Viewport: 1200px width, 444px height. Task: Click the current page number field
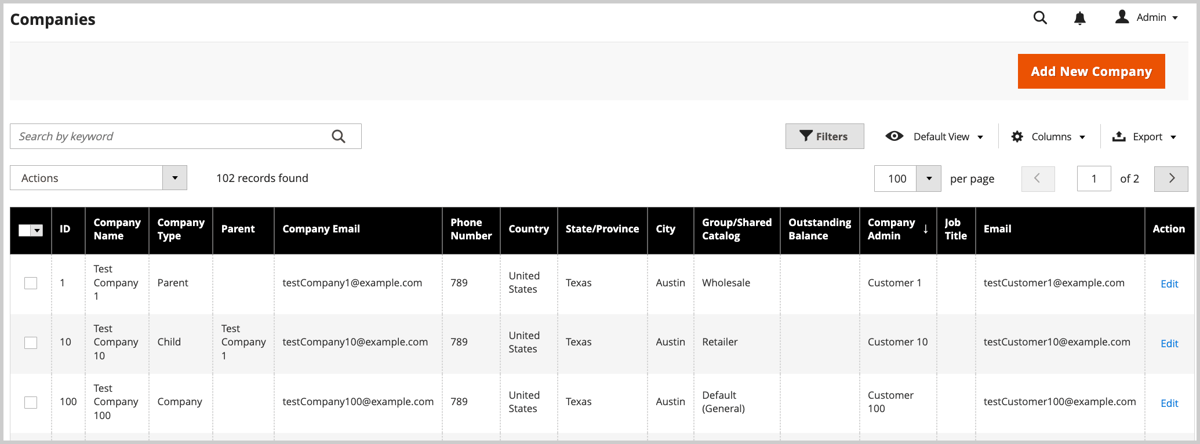[1094, 178]
